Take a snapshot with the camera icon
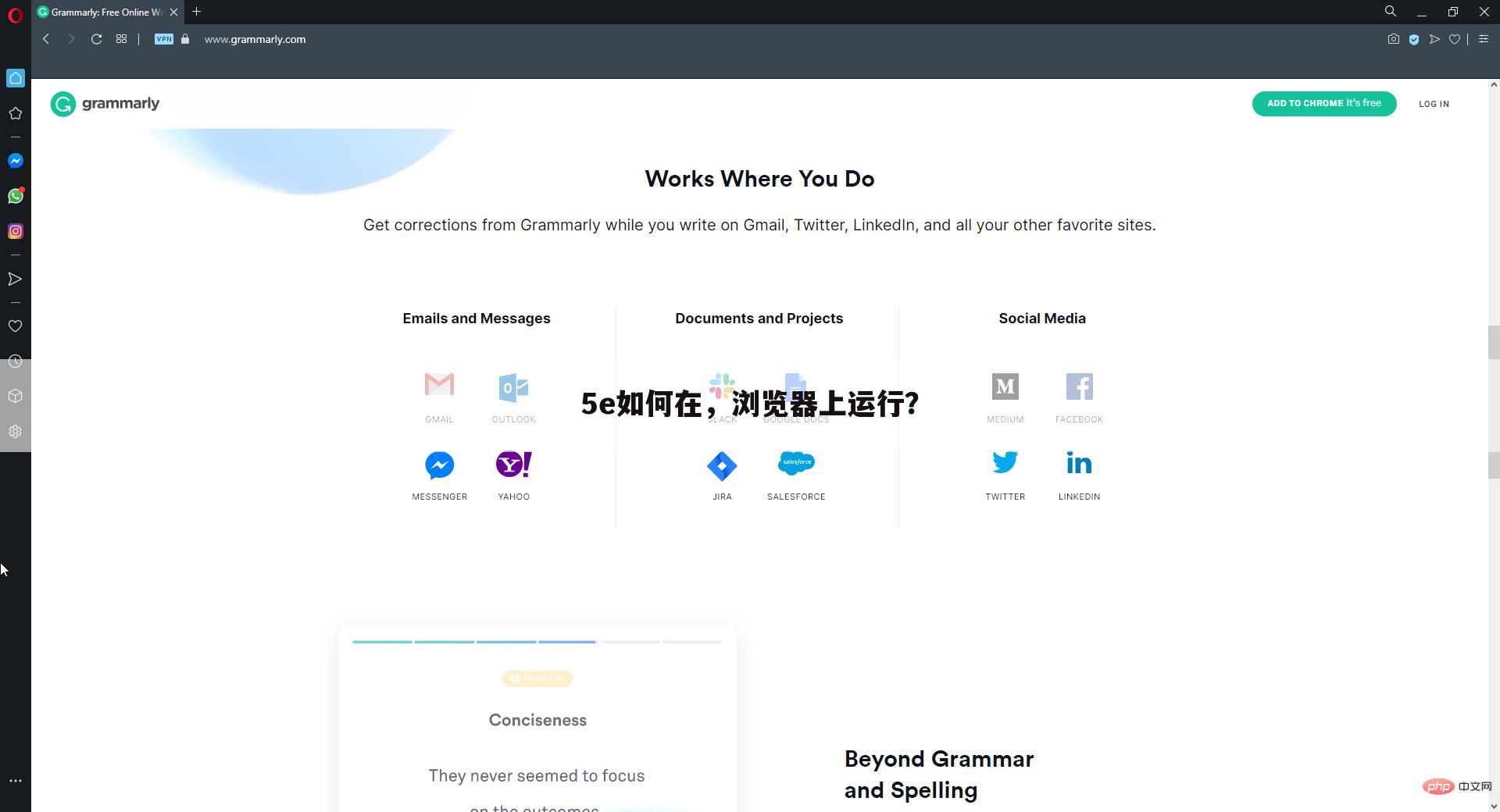This screenshot has width=1500, height=812. click(1393, 39)
